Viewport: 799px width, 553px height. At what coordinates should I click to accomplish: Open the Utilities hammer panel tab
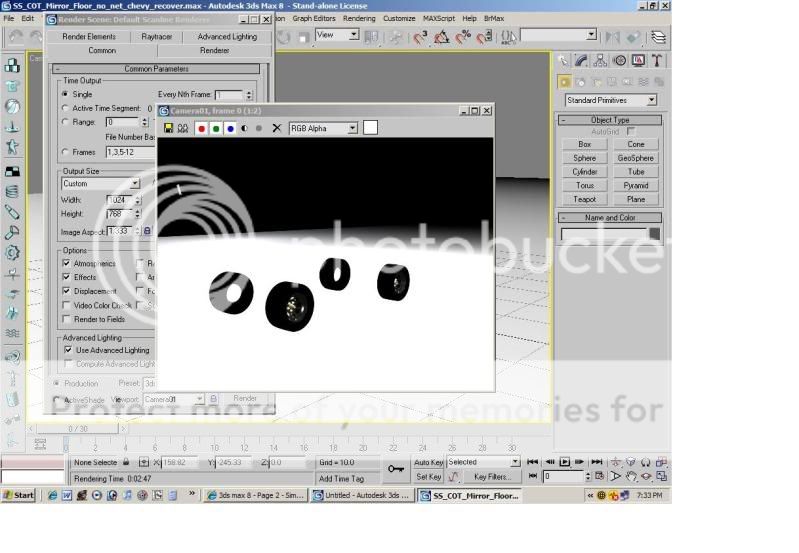click(657, 60)
